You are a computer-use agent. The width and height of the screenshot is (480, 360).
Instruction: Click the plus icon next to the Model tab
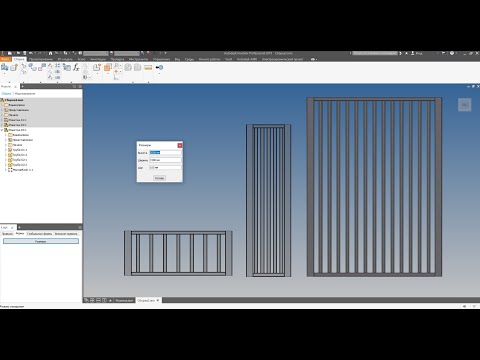coord(22,86)
